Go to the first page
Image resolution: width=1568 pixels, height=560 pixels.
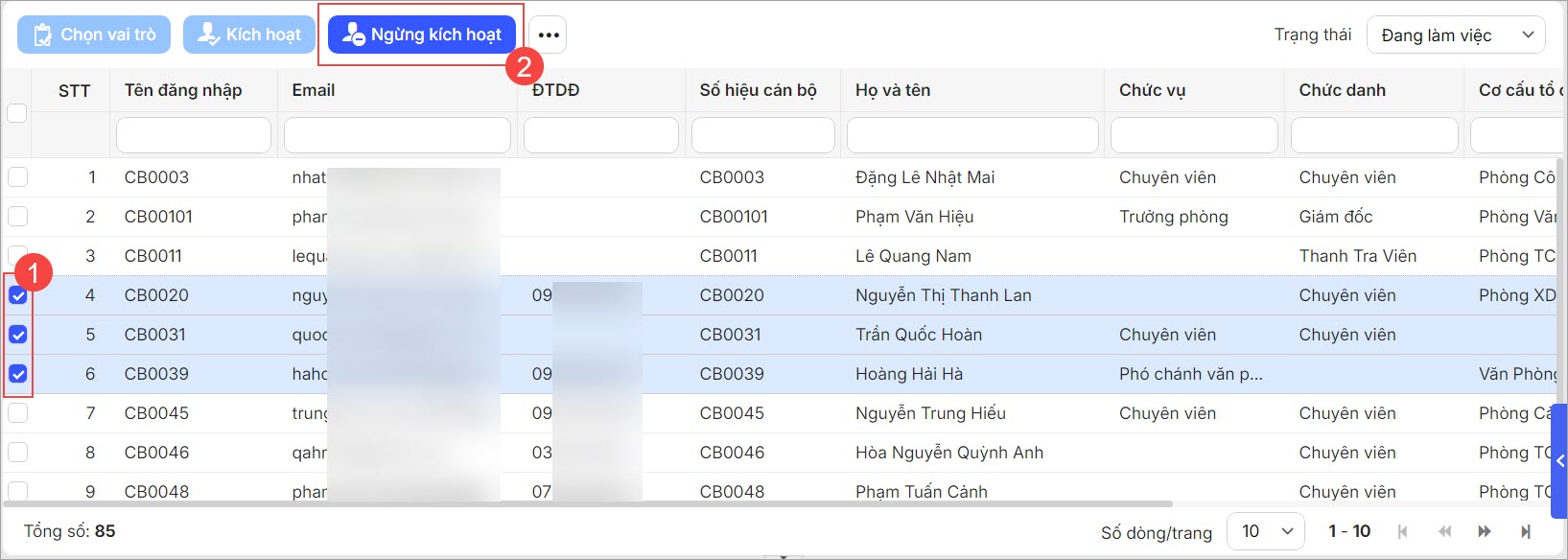1403,531
